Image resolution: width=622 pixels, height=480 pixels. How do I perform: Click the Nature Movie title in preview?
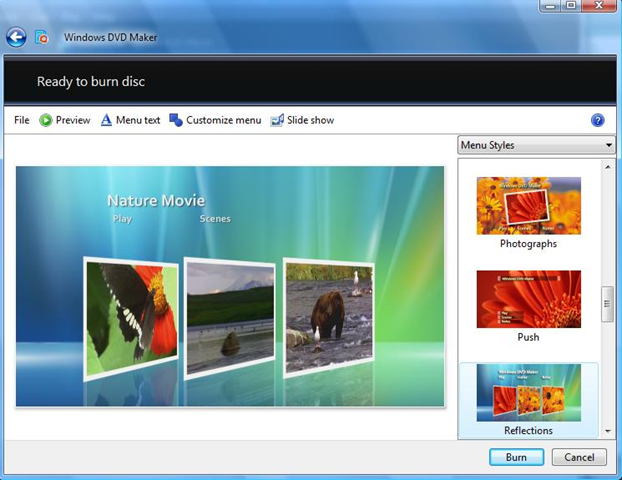[x=156, y=201]
